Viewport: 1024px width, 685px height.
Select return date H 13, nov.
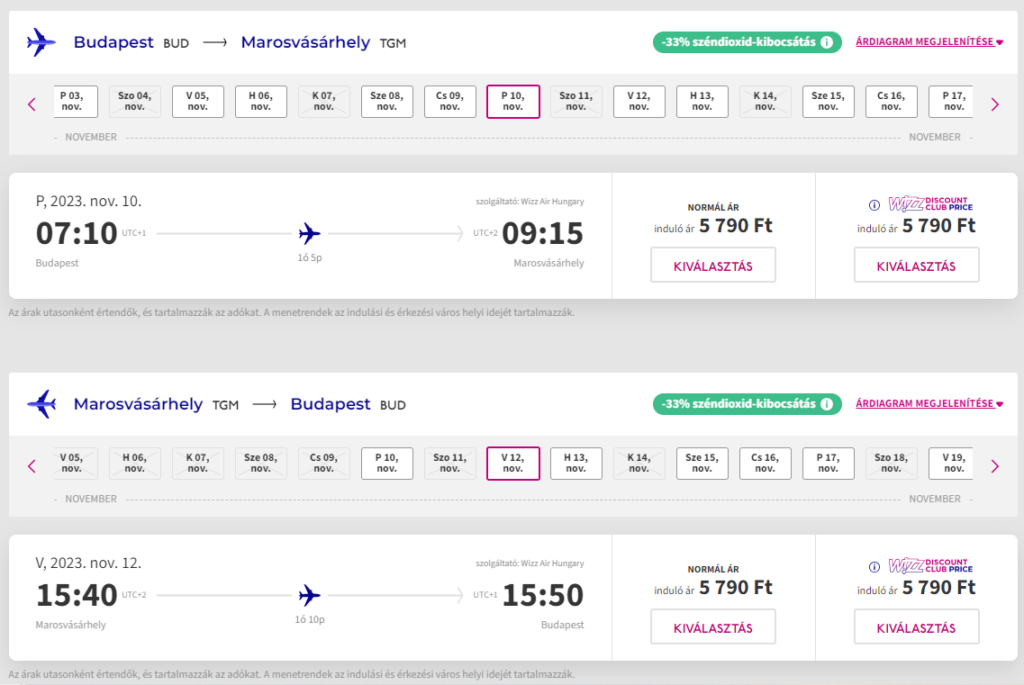(576, 463)
